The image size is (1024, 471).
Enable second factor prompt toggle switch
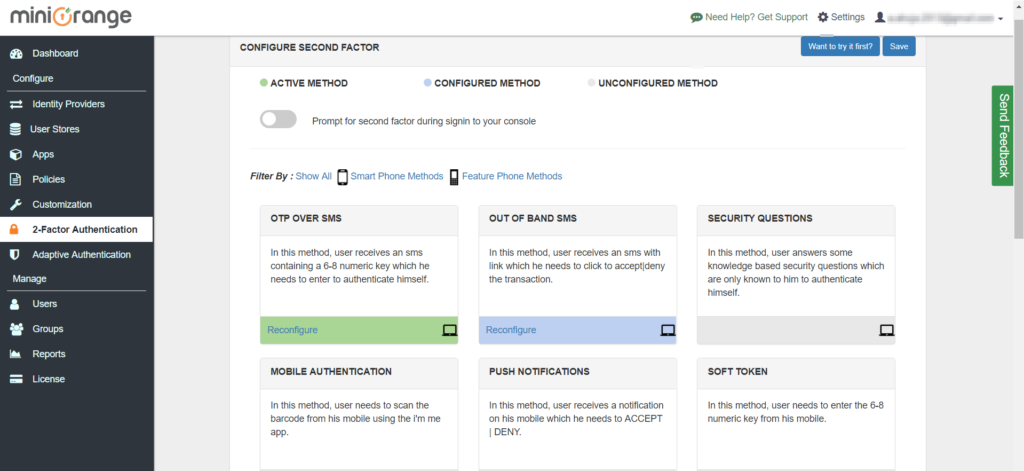278,120
